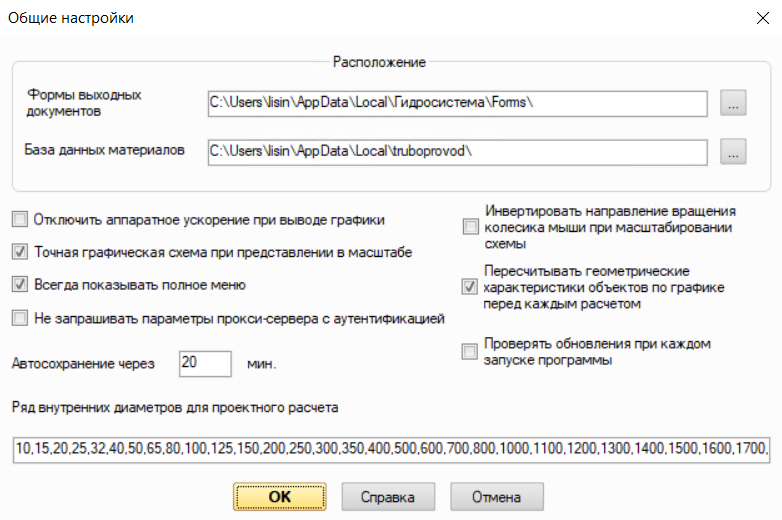Click the Формы выходных документов path field
782x520 pixels.
tap(457, 103)
